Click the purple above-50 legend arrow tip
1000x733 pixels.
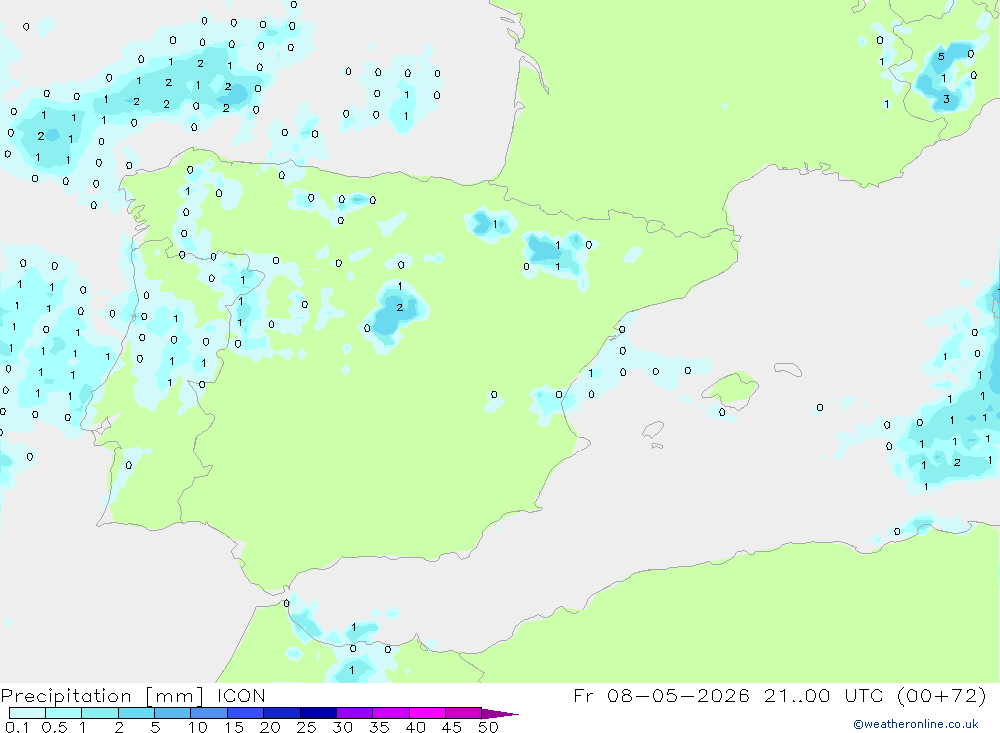tap(500, 714)
